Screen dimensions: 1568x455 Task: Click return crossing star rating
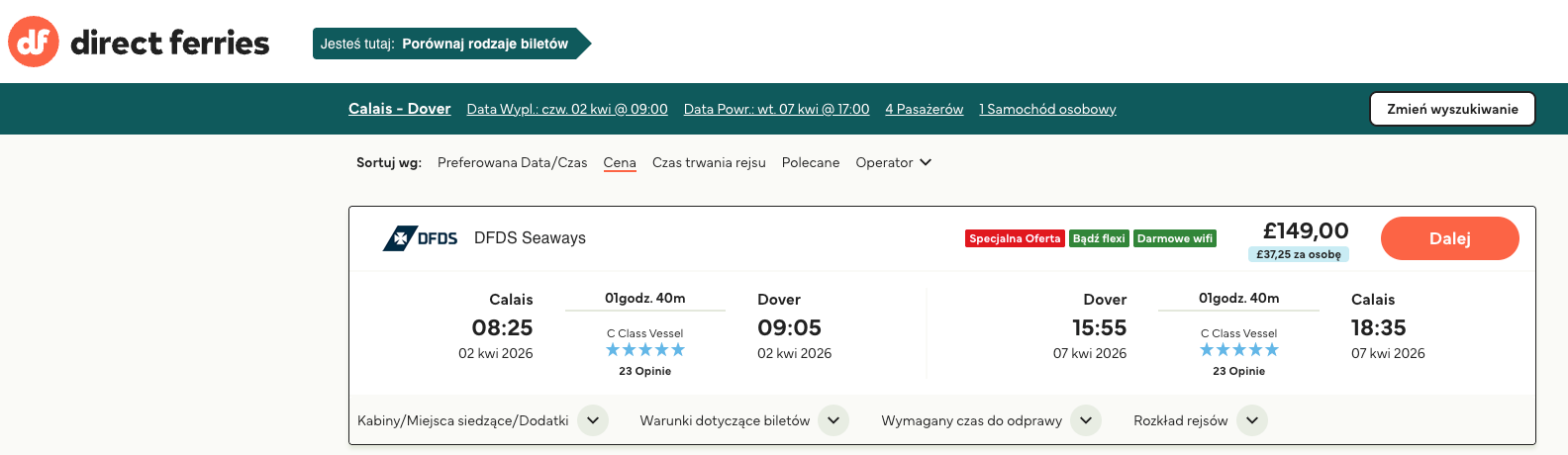coord(1238,350)
